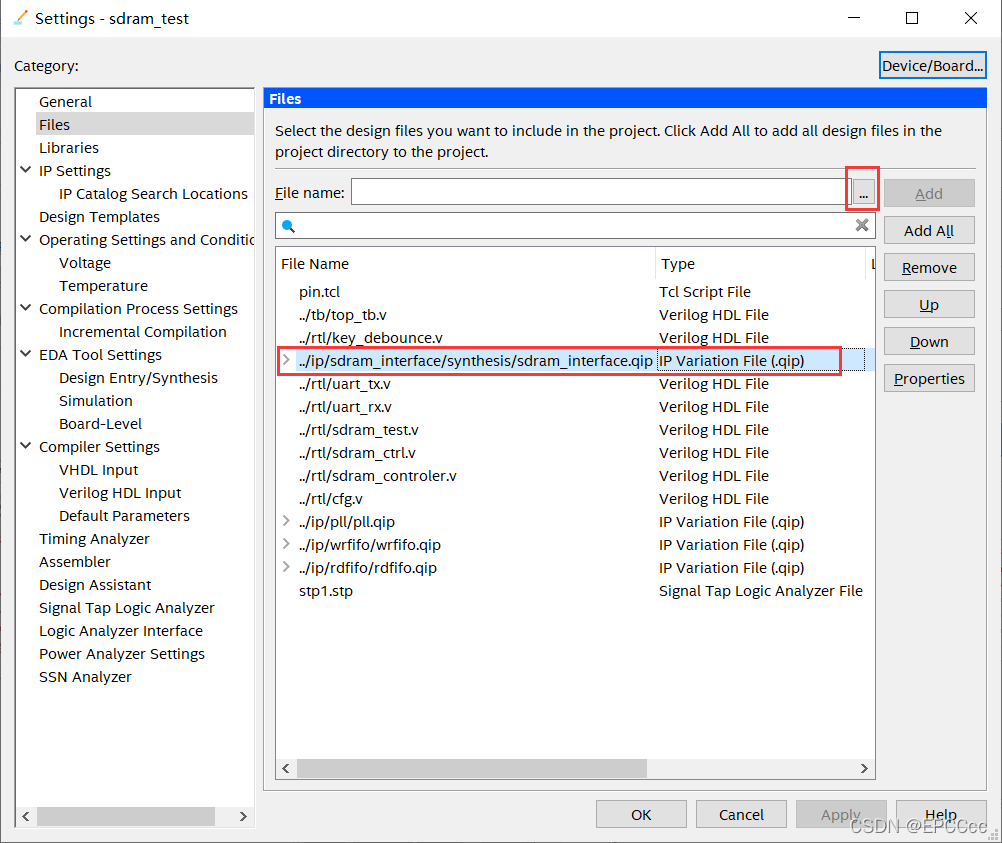Expand the ../ip/pll/pll.qip entry
1002x843 pixels.
point(287,521)
